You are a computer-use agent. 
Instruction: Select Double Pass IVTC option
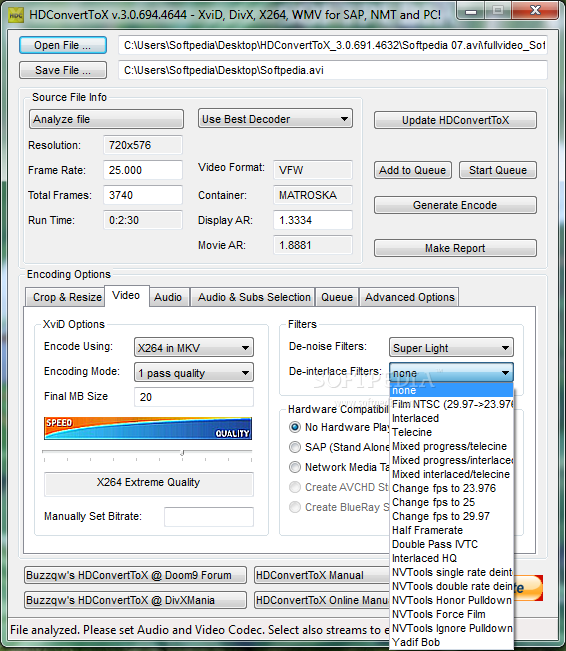[452, 544]
